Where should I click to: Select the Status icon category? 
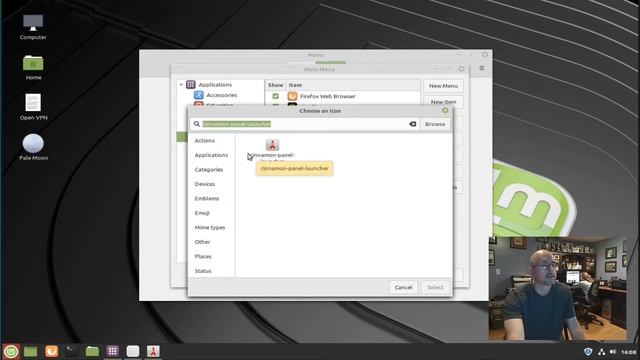tap(203, 271)
